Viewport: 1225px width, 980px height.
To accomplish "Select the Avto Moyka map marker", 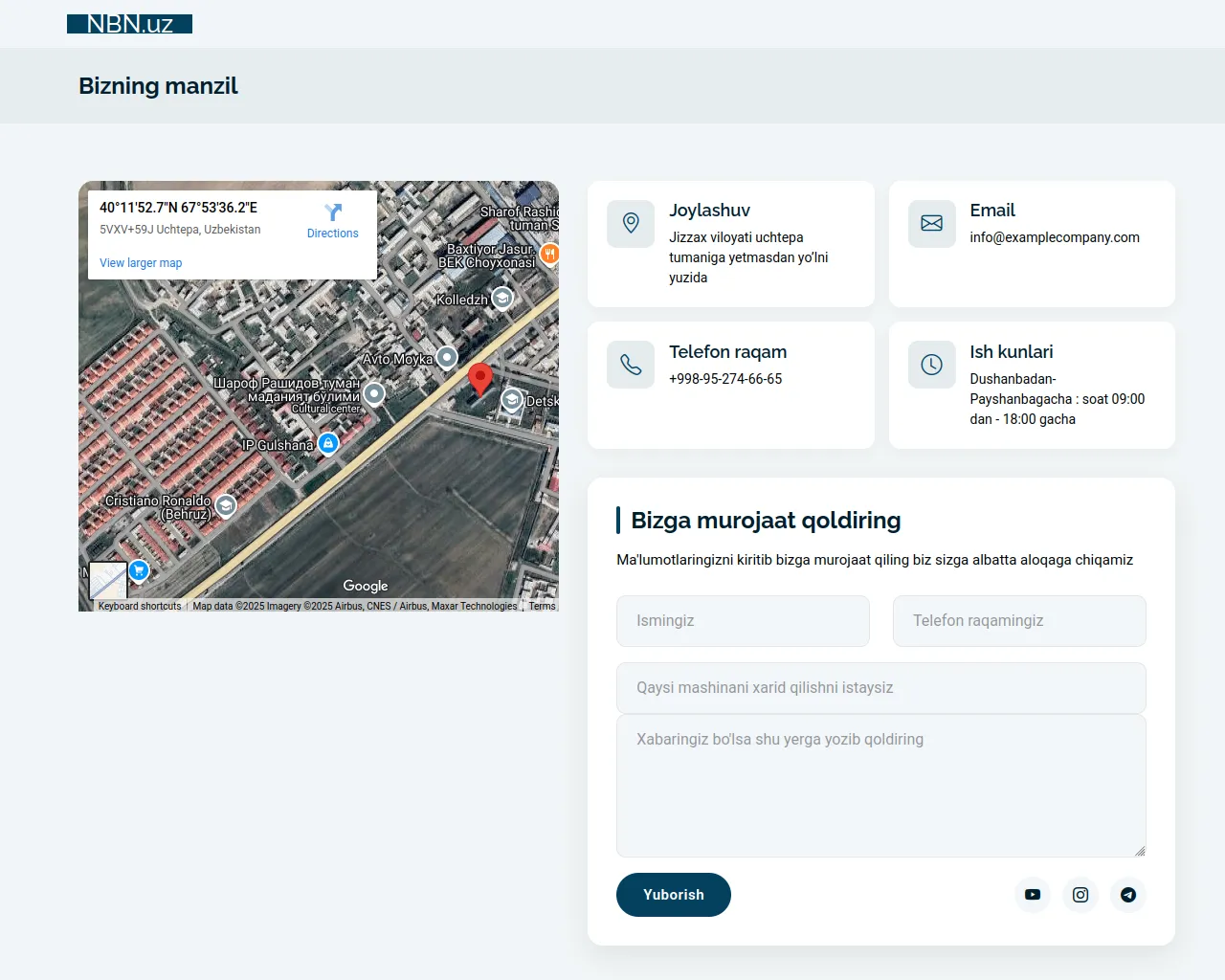I will point(447,359).
